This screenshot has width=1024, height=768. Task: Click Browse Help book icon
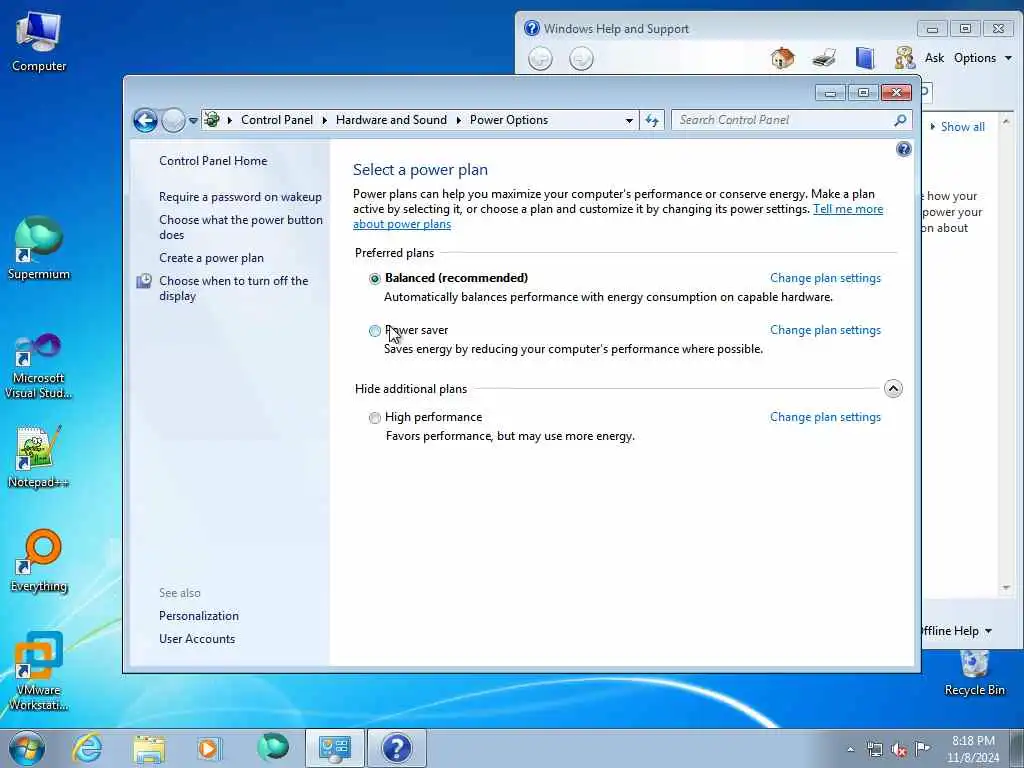(x=865, y=58)
